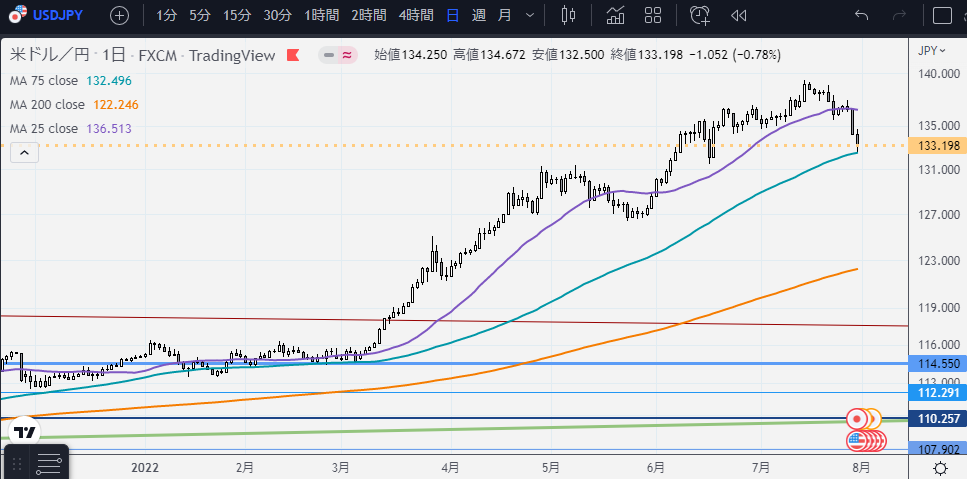Click the 114.550 price line label
The width and height of the screenshot is (967, 479).
pyautogui.click(x=938, y=364)
